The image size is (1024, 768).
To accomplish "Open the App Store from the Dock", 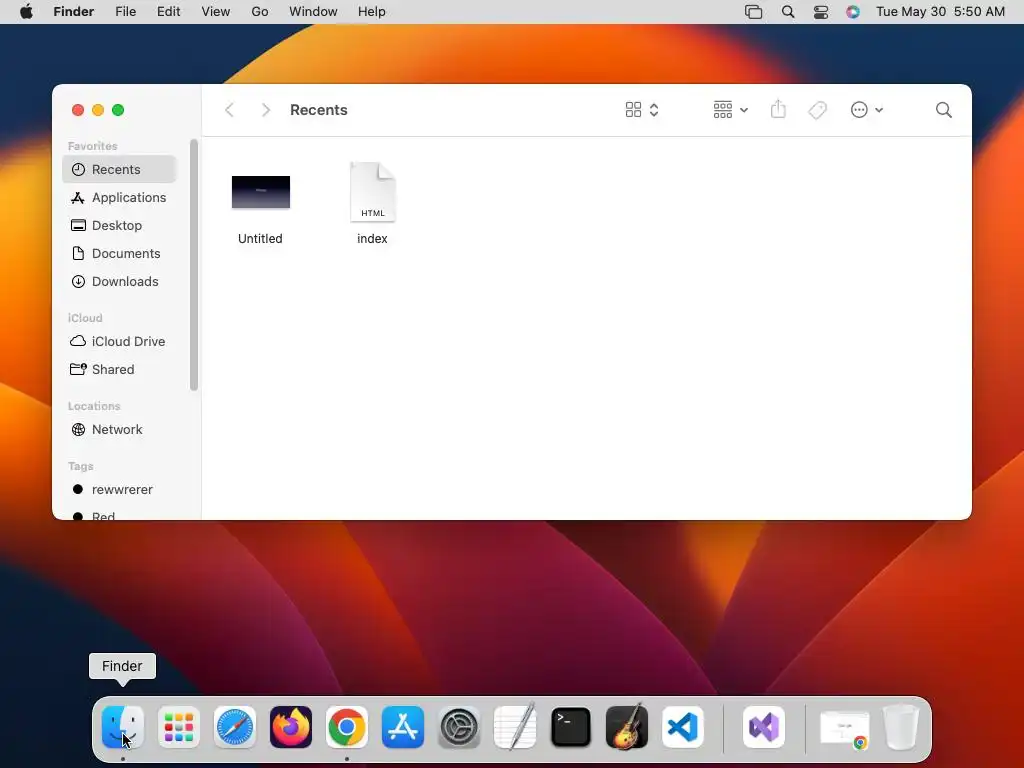I will (403, 727).
